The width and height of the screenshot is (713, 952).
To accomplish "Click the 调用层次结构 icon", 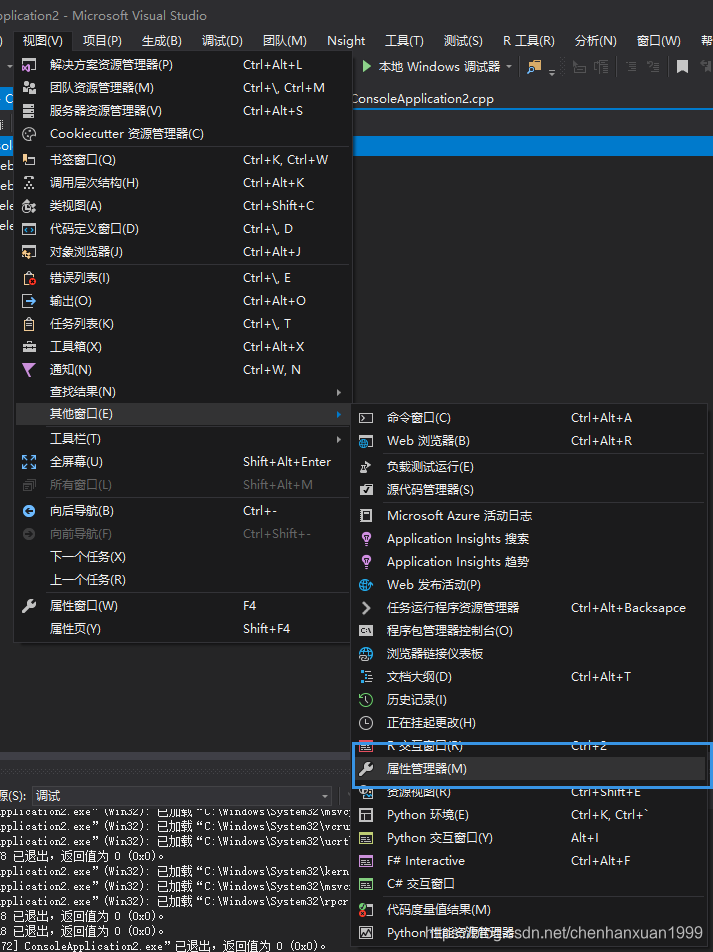I will (29, 183).
